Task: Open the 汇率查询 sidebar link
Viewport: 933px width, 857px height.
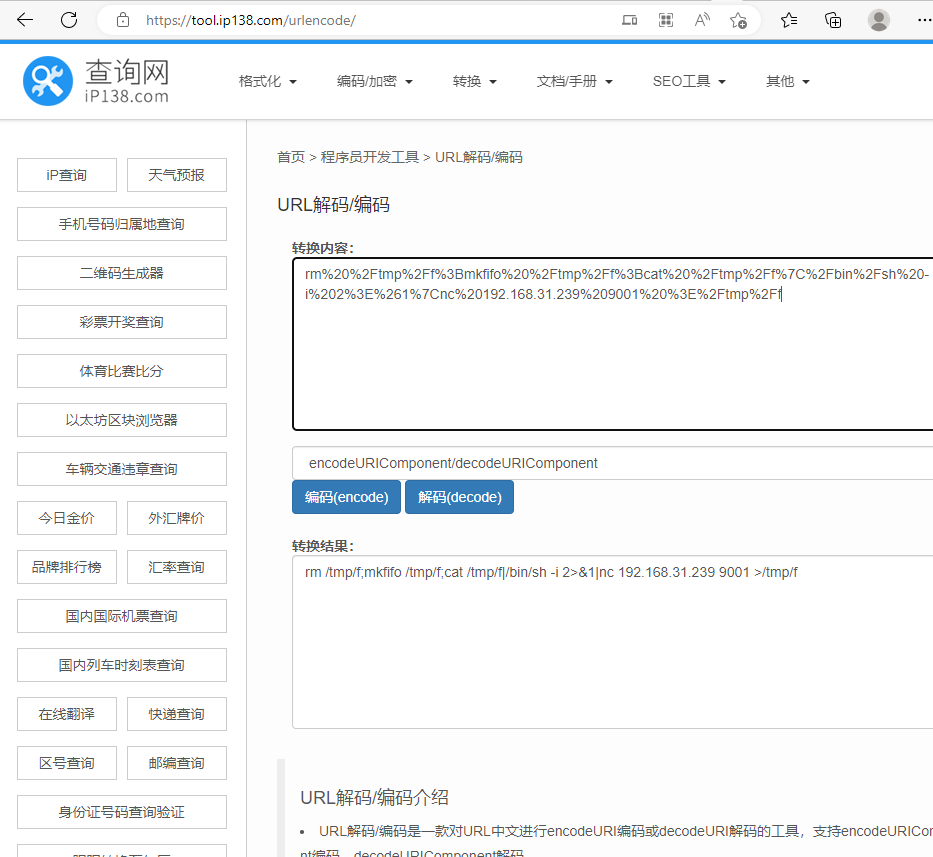Action: click(x=177, y=567)
